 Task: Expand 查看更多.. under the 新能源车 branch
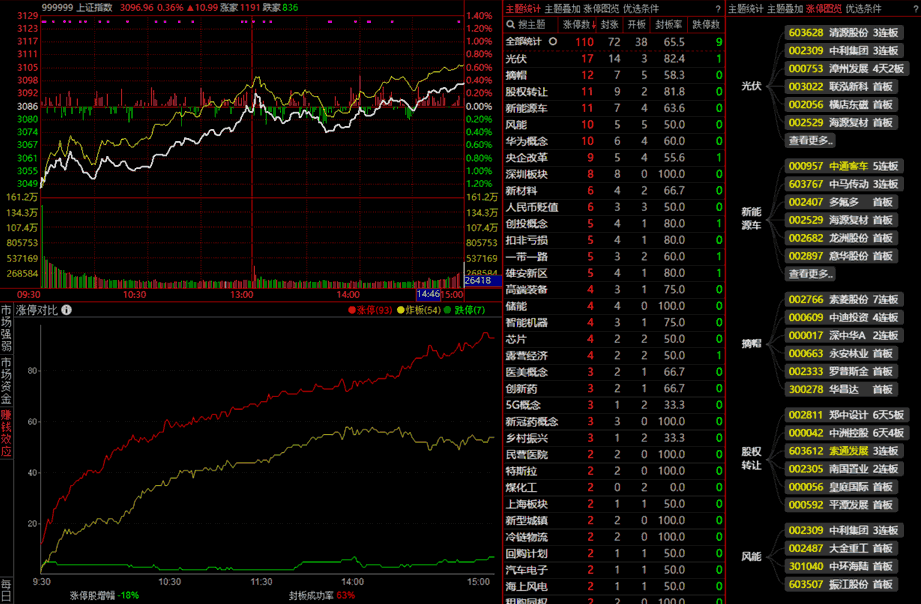pyautogui.click(x=811, y=274)
